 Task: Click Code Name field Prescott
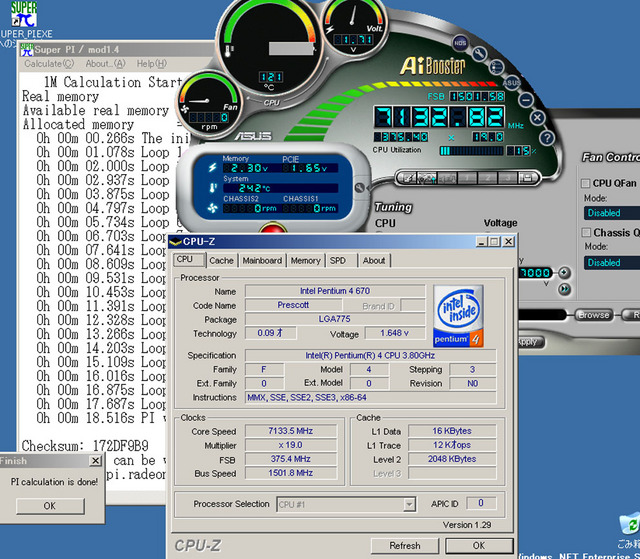(293, 305)
